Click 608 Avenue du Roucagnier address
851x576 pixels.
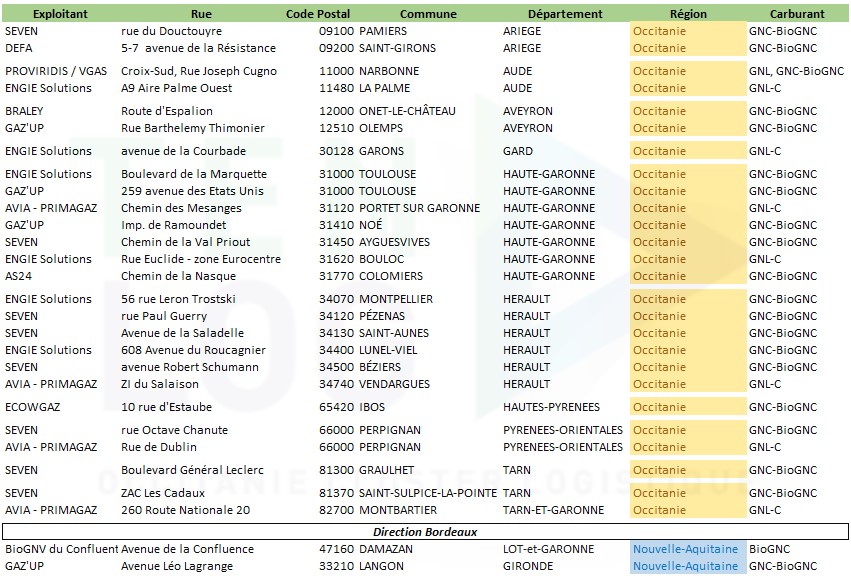tap(193, 350)
